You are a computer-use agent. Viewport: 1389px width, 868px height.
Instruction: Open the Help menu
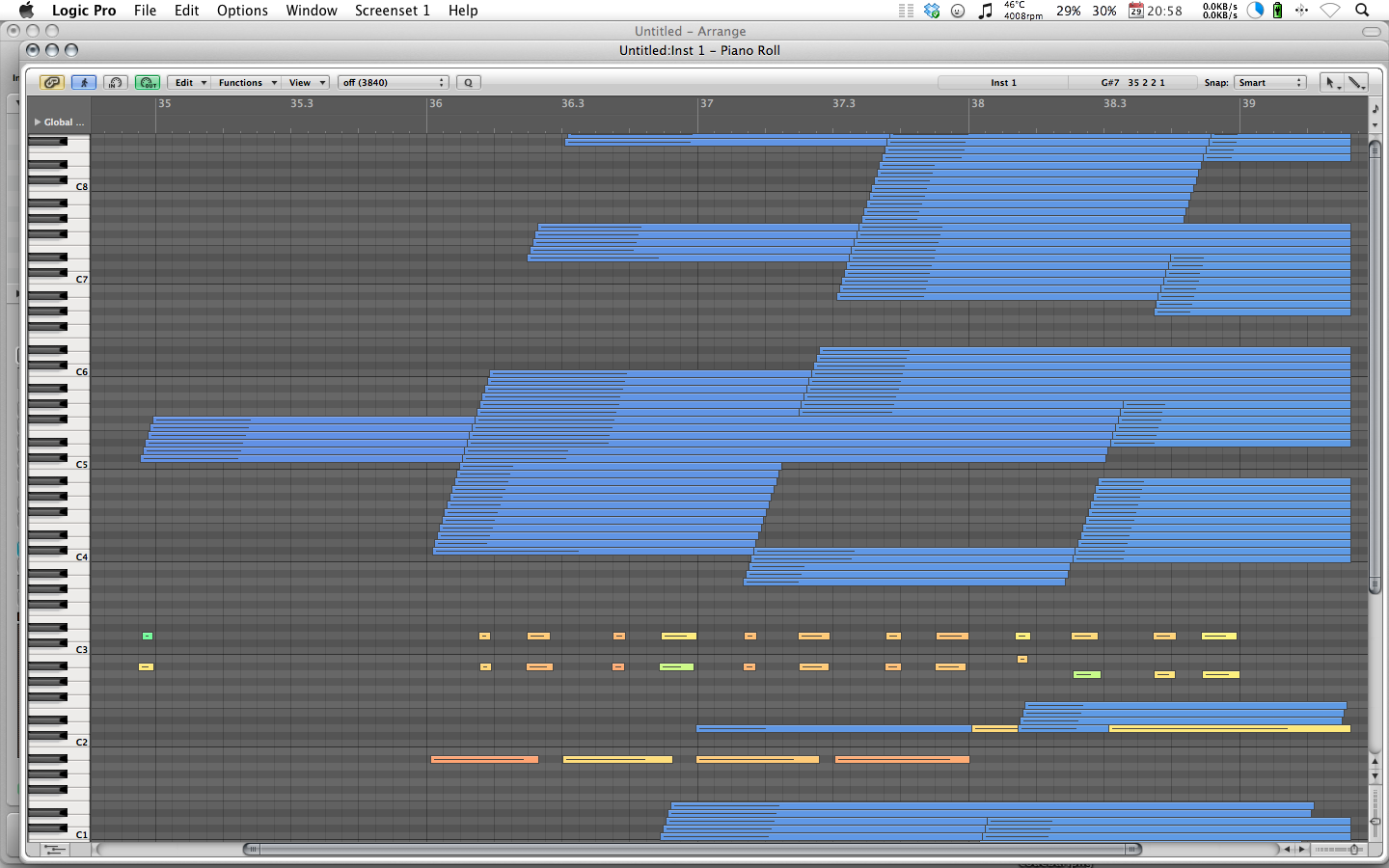point(463,11)
